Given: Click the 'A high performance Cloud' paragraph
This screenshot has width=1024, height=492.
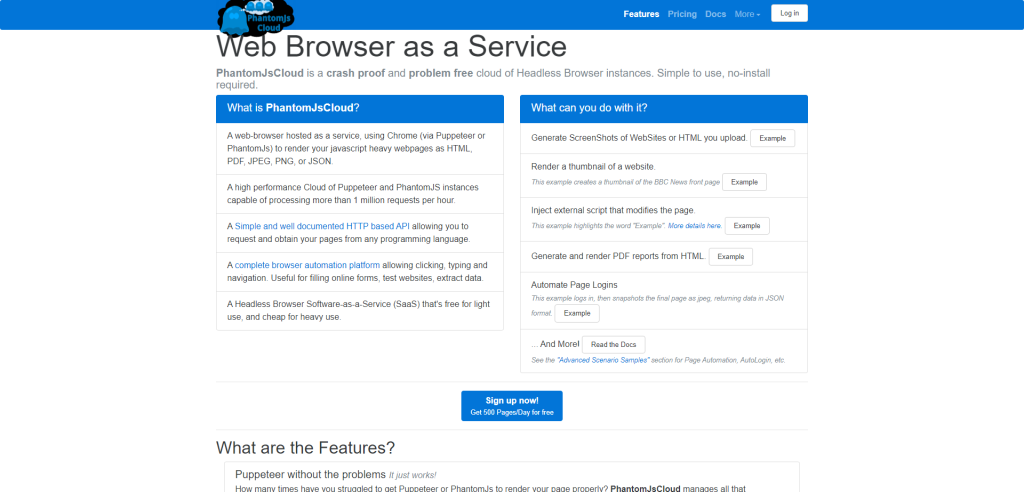Looking at the screenshot, I should point(353,193).
